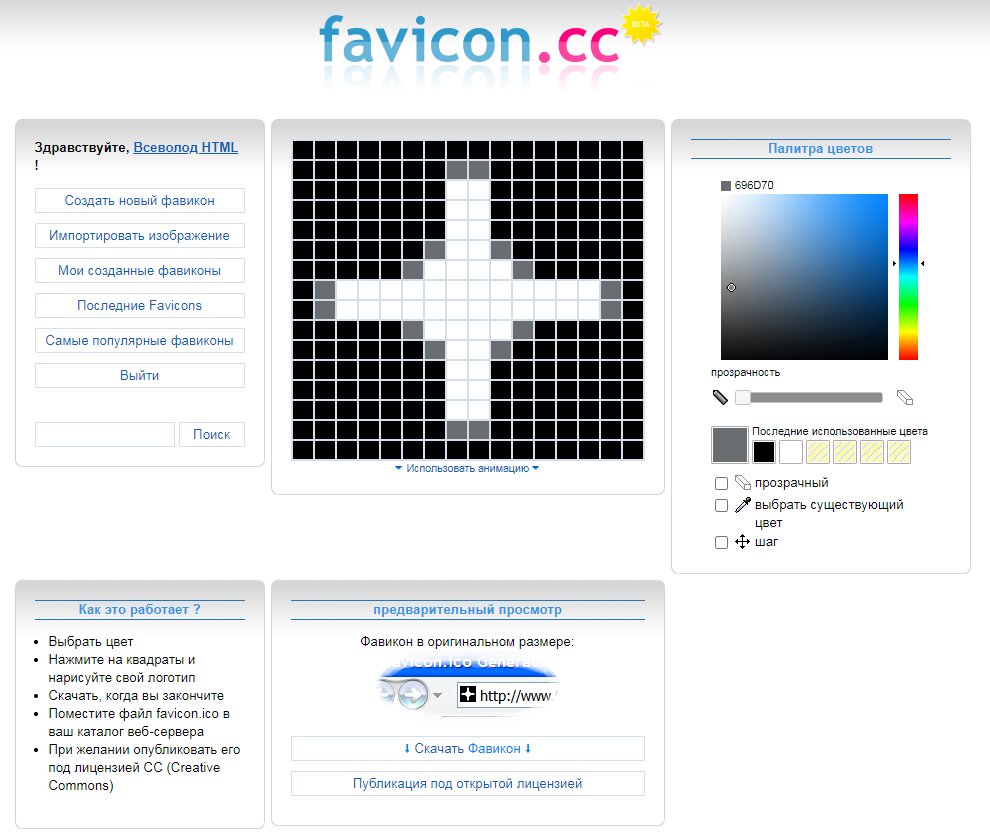Viewport: 990px width, 834px height.
Task: Click the прозрачность label
Action: (x=746, y=372)
